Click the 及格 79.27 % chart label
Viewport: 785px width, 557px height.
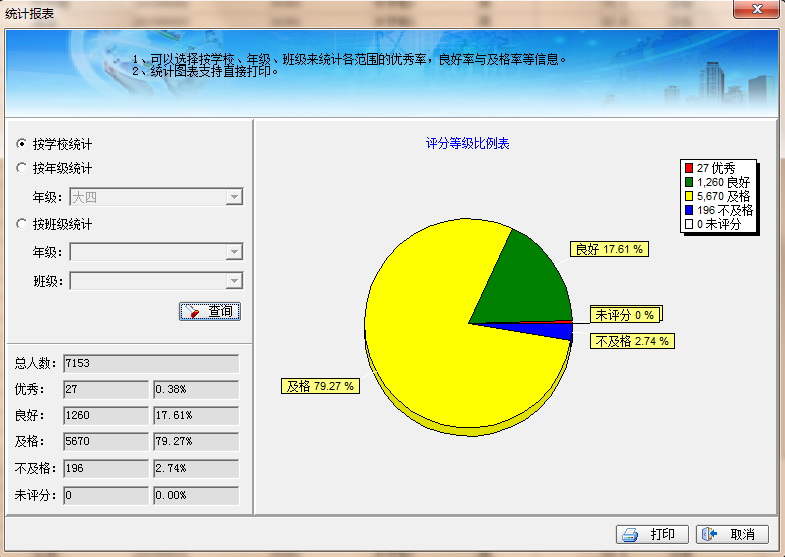(320, 386)
